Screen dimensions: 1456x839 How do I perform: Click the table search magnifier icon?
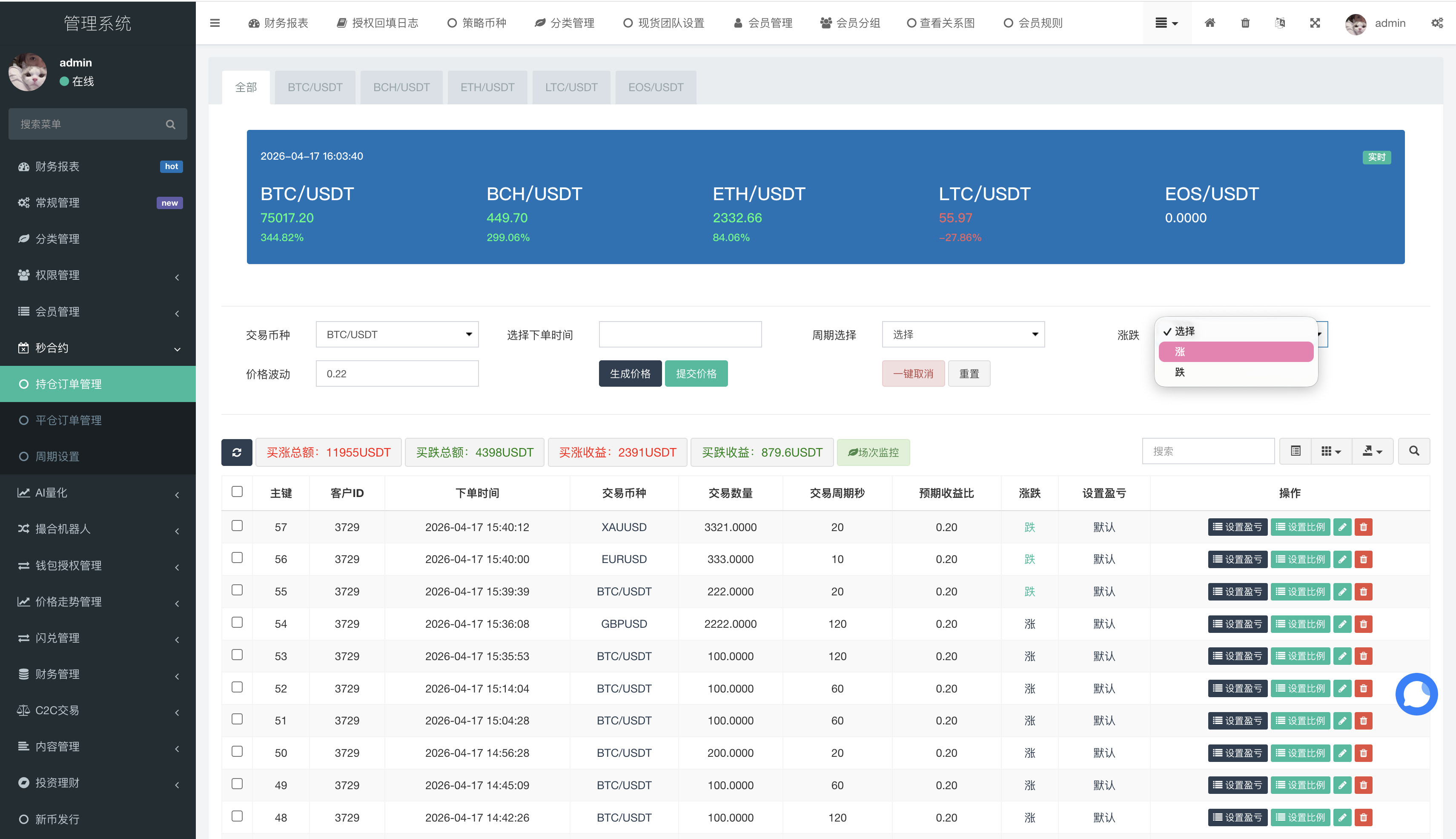[x=1414, y=451]
